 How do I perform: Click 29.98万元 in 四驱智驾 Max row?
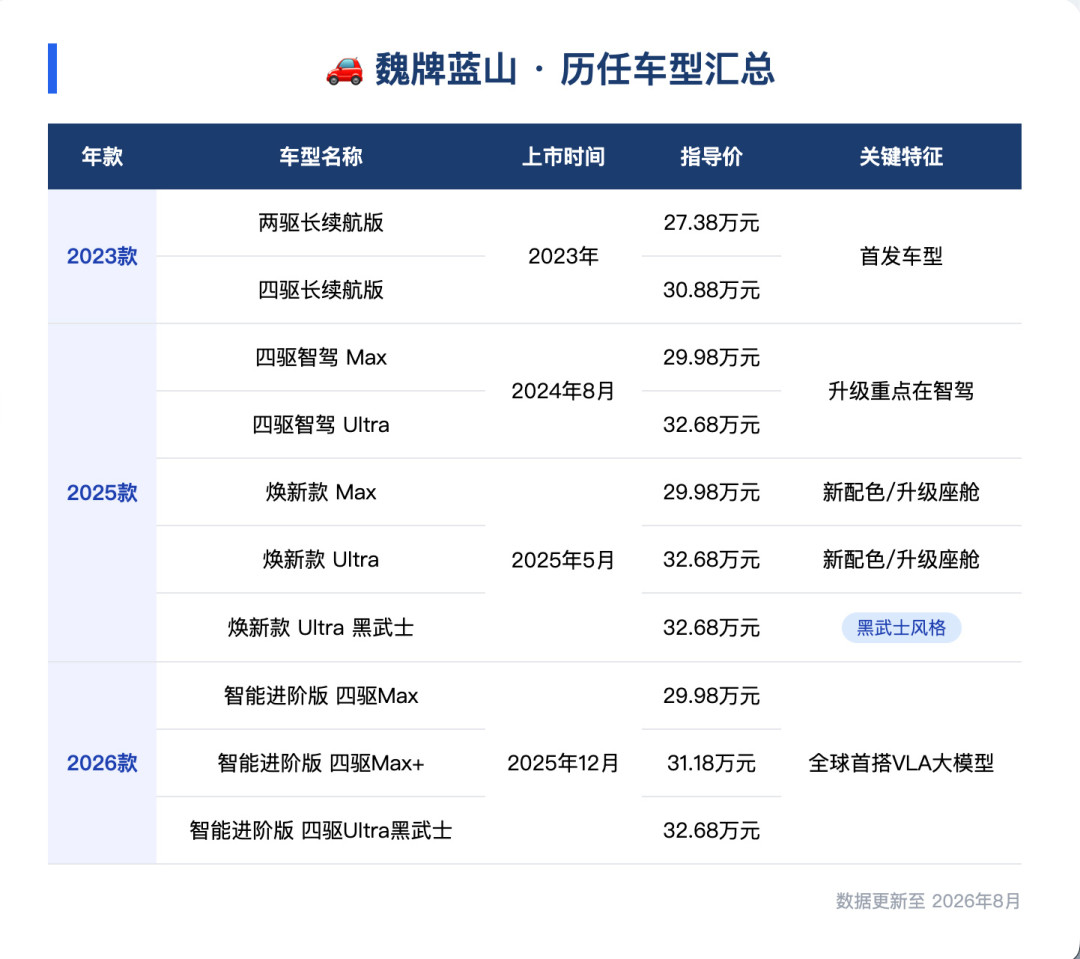tap(712, 358)
